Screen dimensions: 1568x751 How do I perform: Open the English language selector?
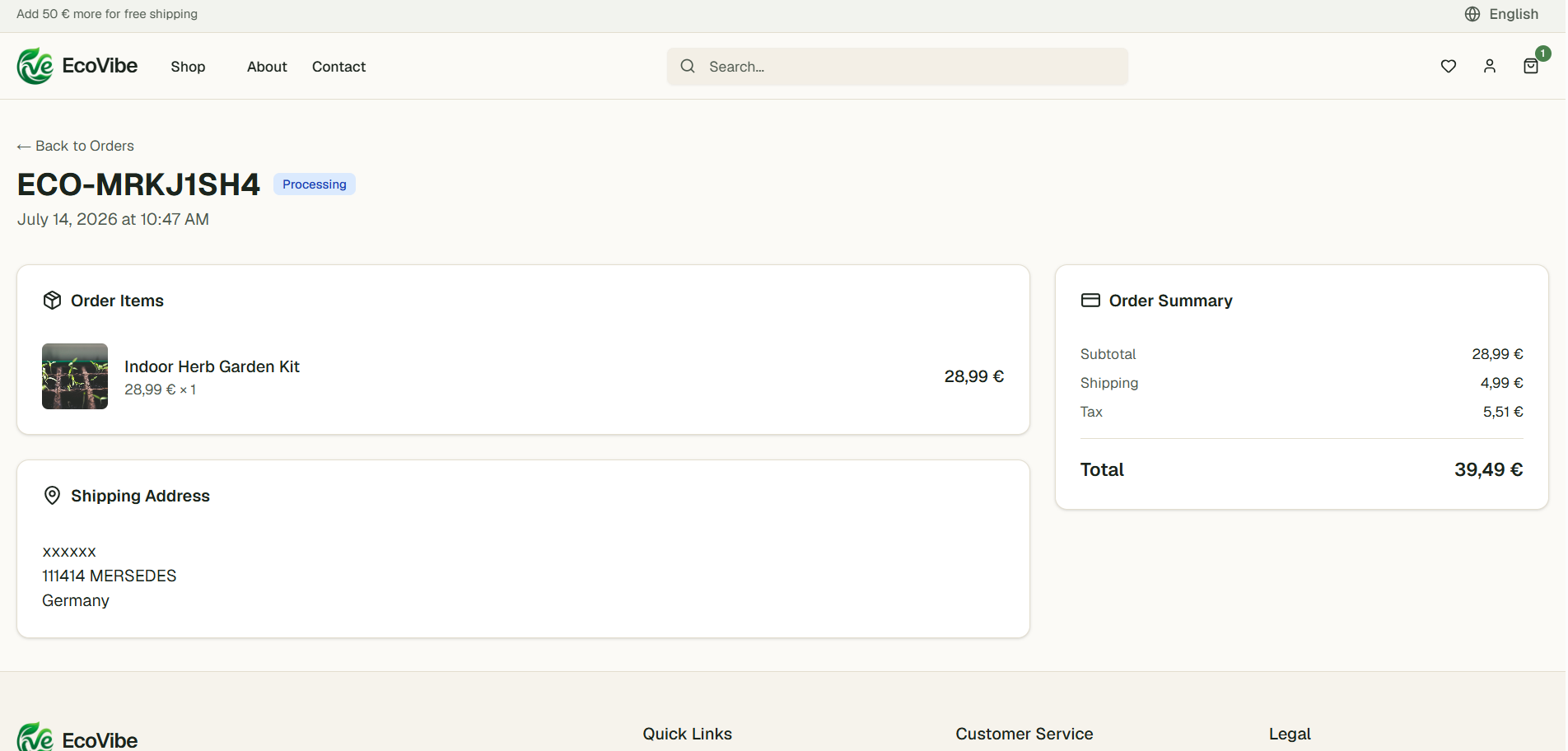coord(1501,14)
